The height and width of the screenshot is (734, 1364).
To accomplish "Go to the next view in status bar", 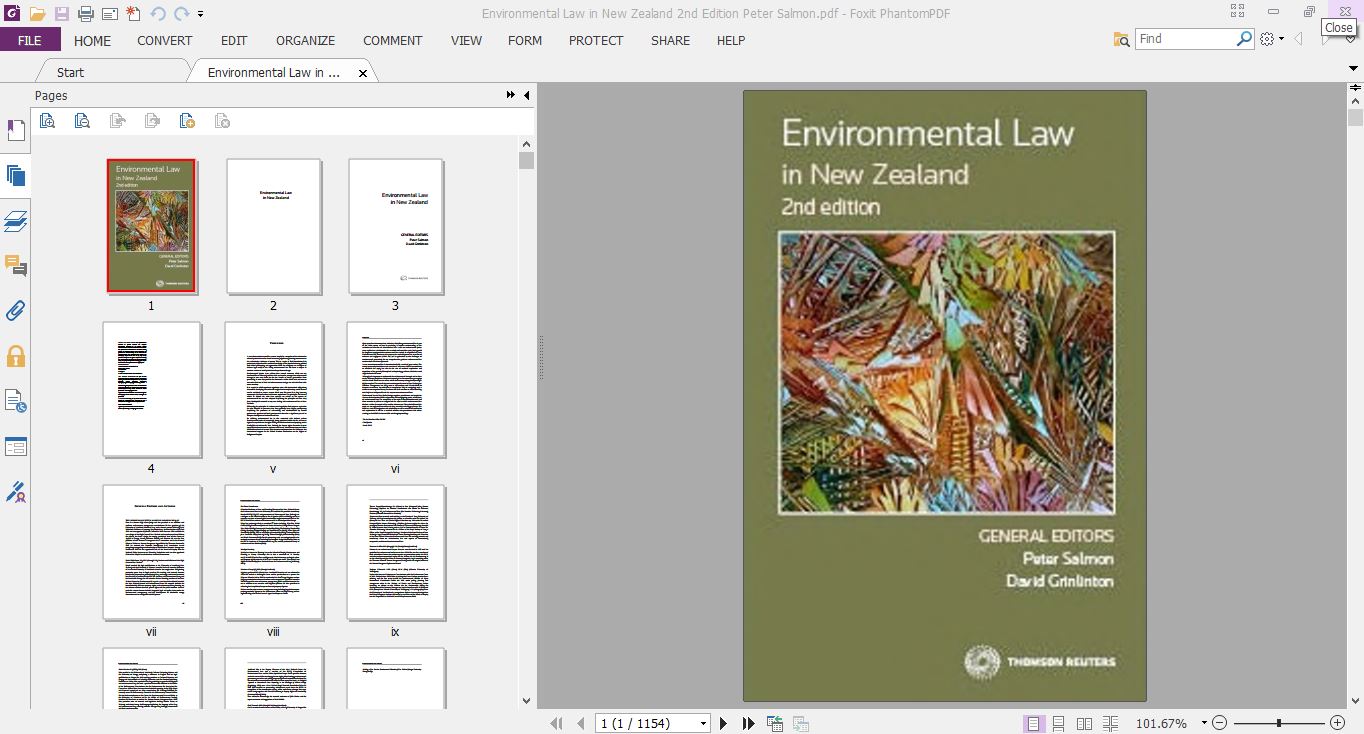I will point(800,723).
